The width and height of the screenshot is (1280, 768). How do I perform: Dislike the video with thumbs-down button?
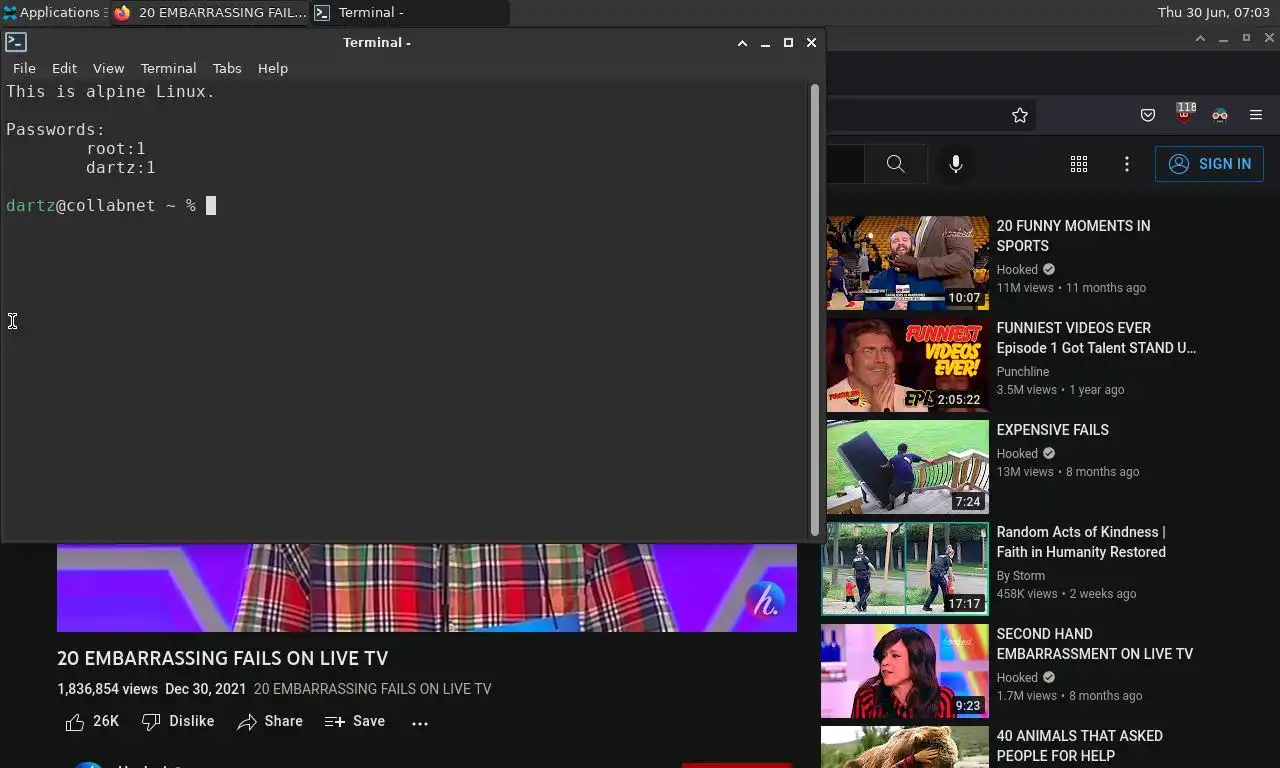tap(178, 722)
